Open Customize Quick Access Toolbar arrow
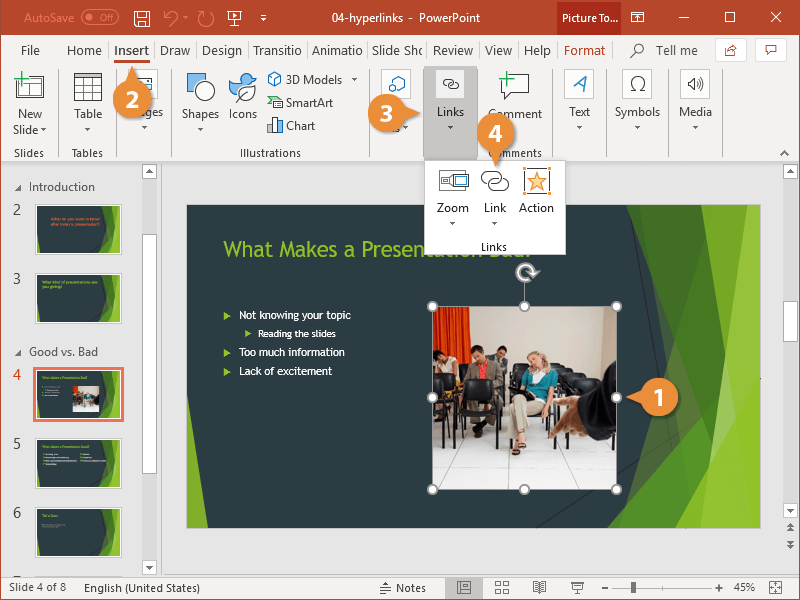Screen dimensions: 800x600 pos(263,18)
